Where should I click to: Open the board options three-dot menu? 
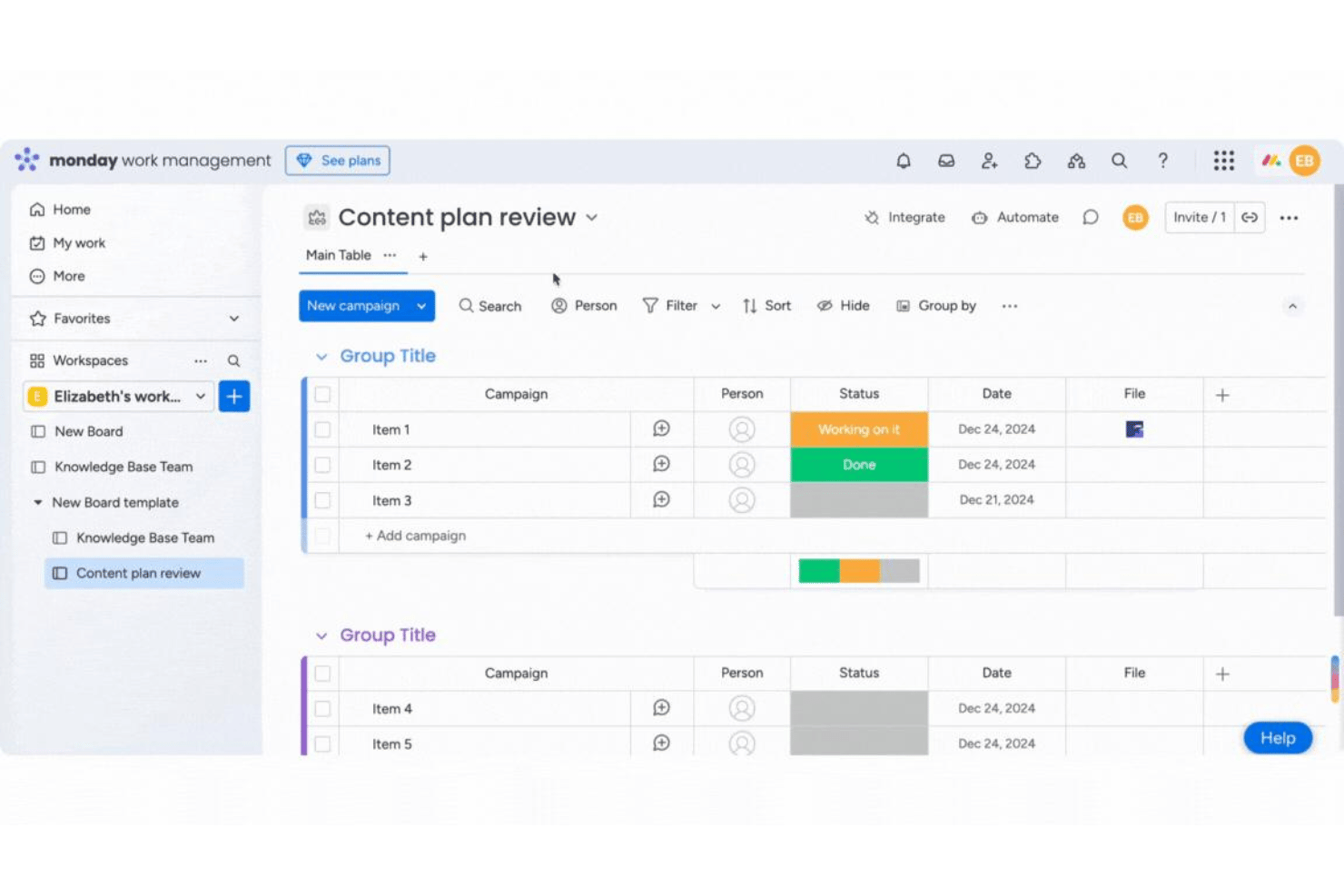click(1289, 218)
